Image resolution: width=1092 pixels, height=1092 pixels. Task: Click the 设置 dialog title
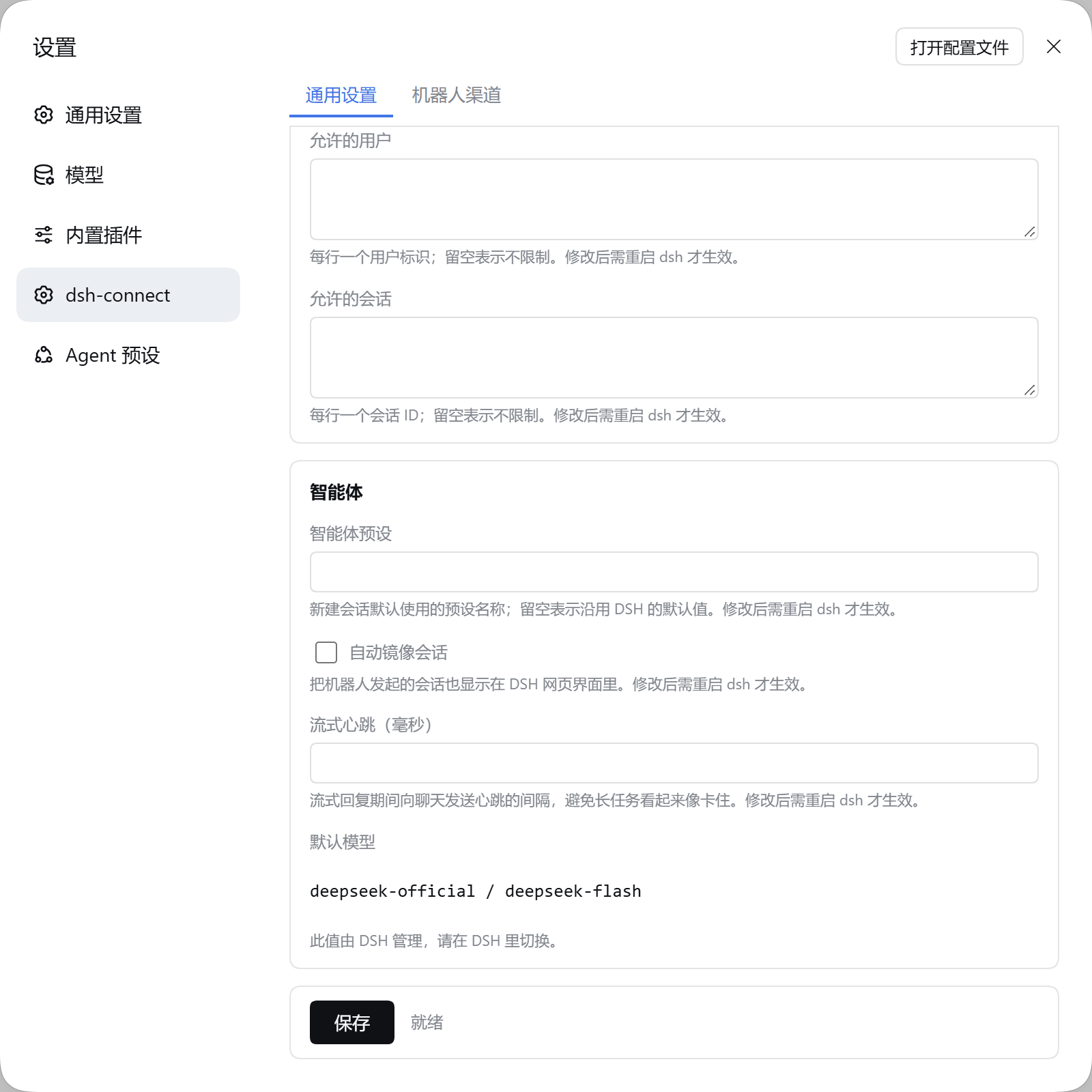(x=55, y=48)
